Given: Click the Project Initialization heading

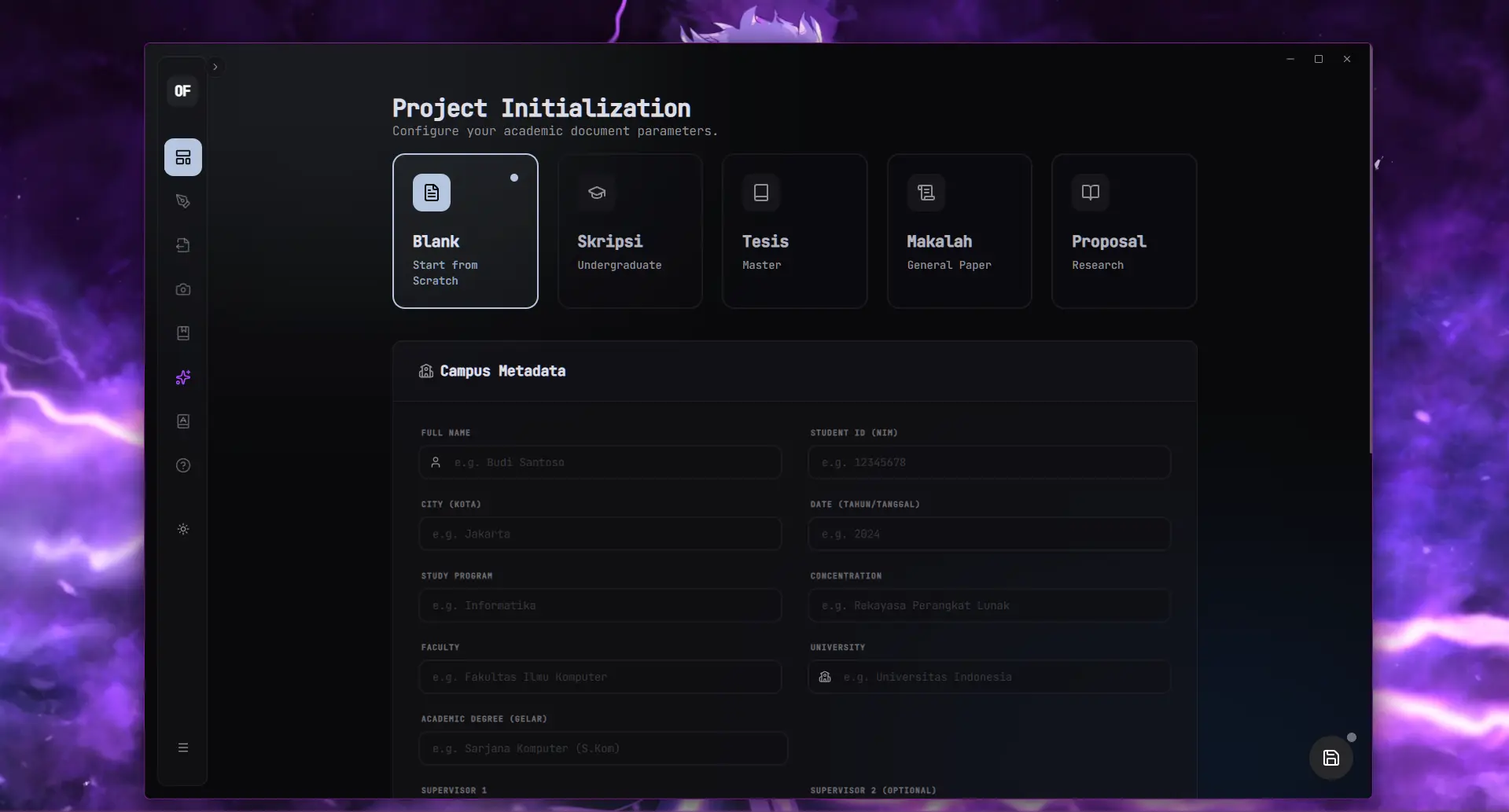Looking at the screenshot, I should (542, 108).
